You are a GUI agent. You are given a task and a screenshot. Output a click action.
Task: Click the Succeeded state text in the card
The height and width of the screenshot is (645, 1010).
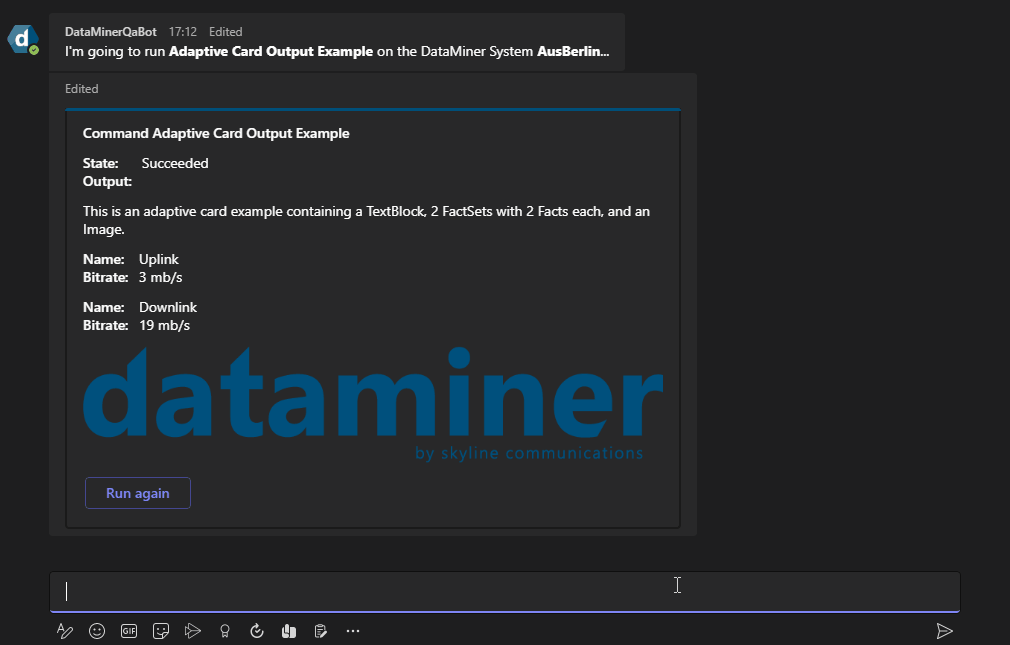coord(175,163)
